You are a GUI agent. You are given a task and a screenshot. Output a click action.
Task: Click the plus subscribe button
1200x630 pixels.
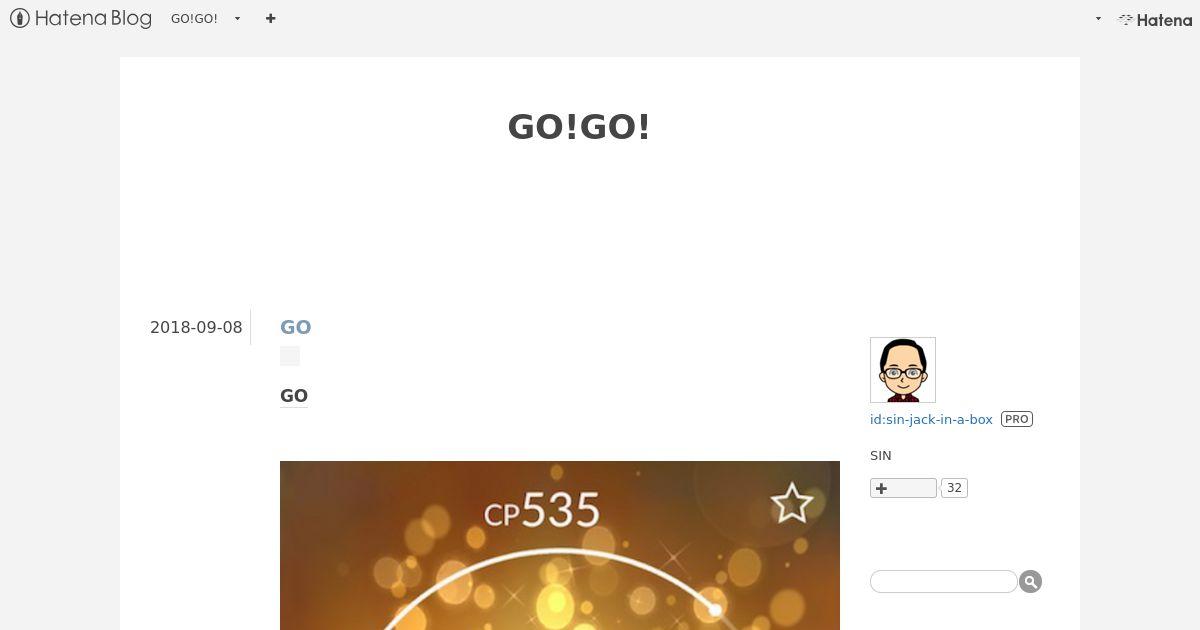(903, 488)
